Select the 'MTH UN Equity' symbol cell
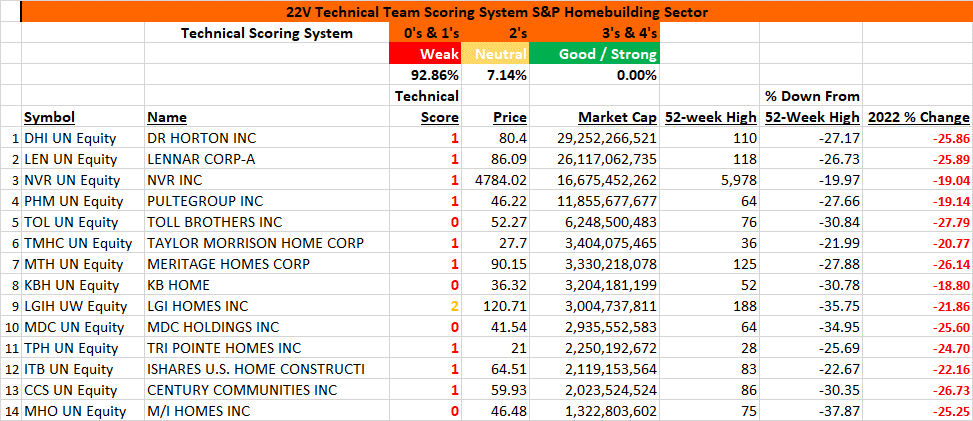Viewport: 973px width, 421px height. (x=83, y=265)
